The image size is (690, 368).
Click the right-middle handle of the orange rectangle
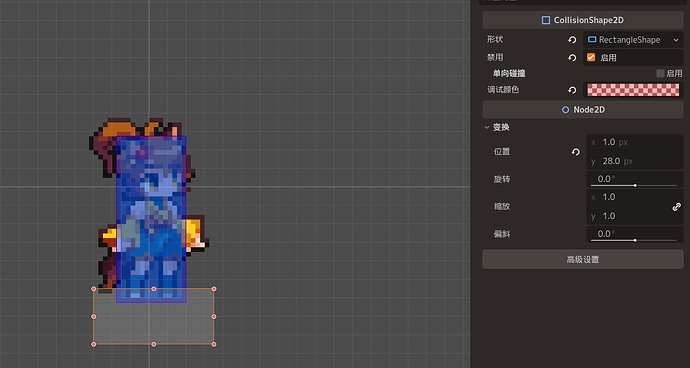click(x=214, y=316)
